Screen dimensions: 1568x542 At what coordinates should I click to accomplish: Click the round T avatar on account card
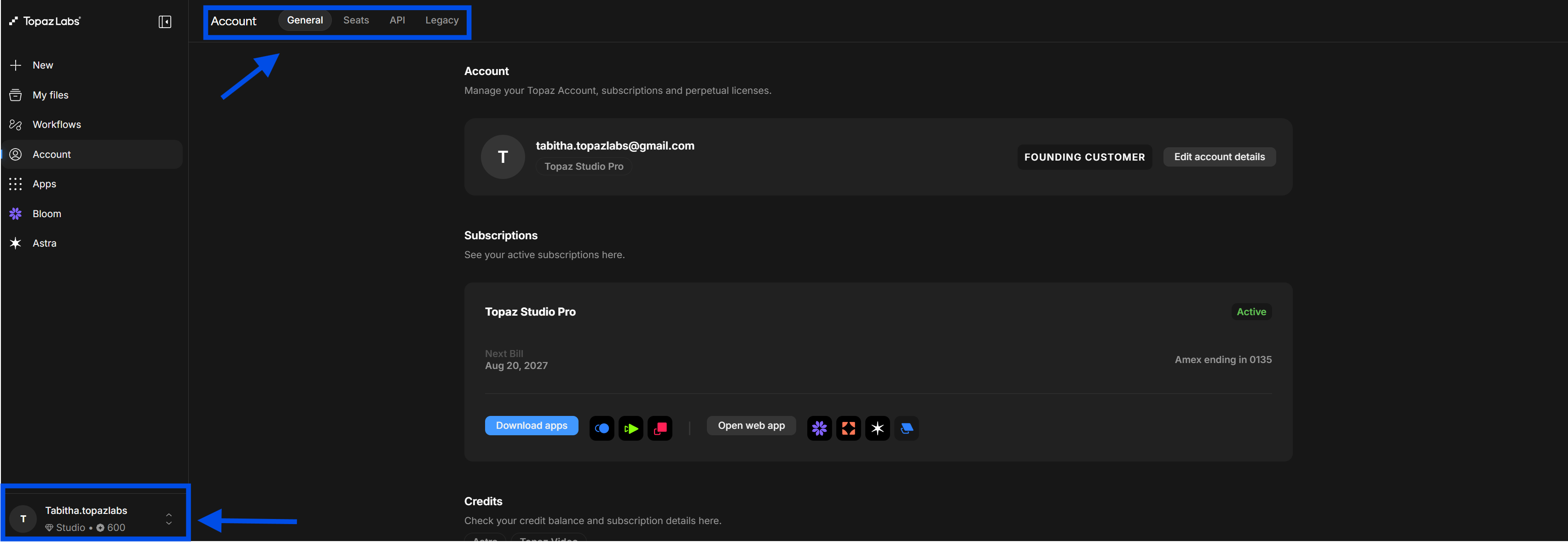[503, 157]
